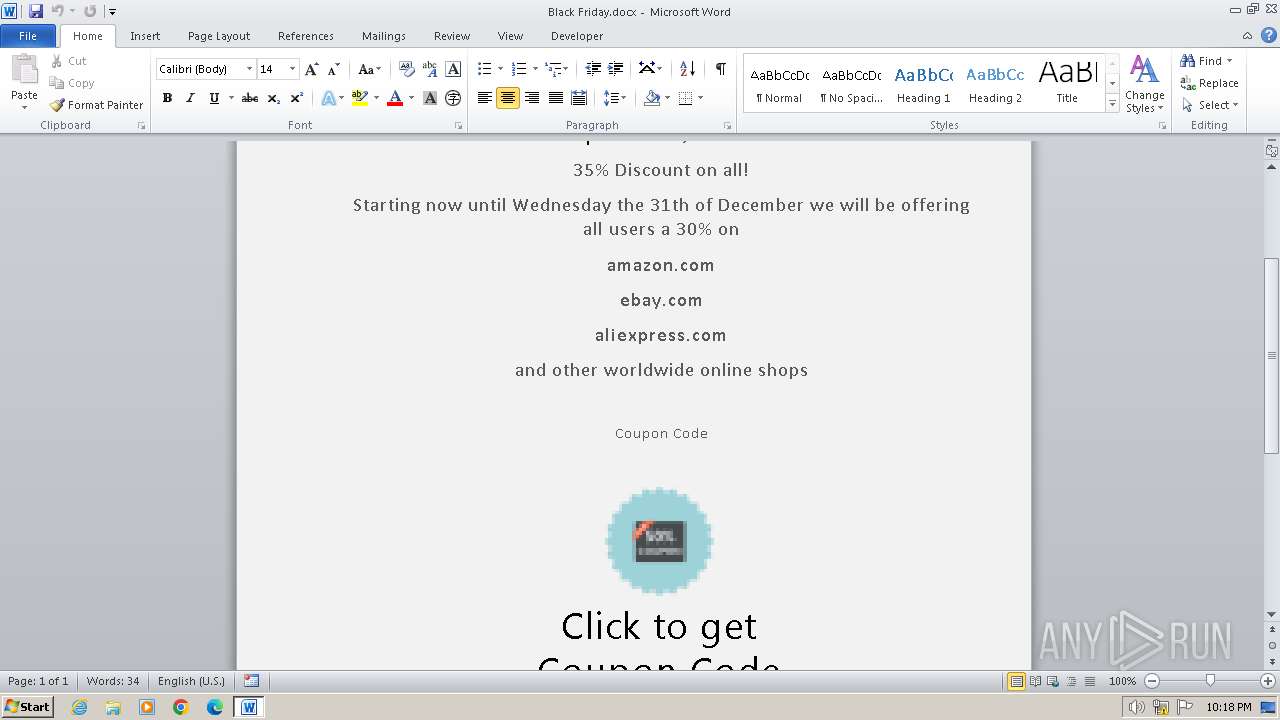Open Find dropdown arrow

point(1229,61)
